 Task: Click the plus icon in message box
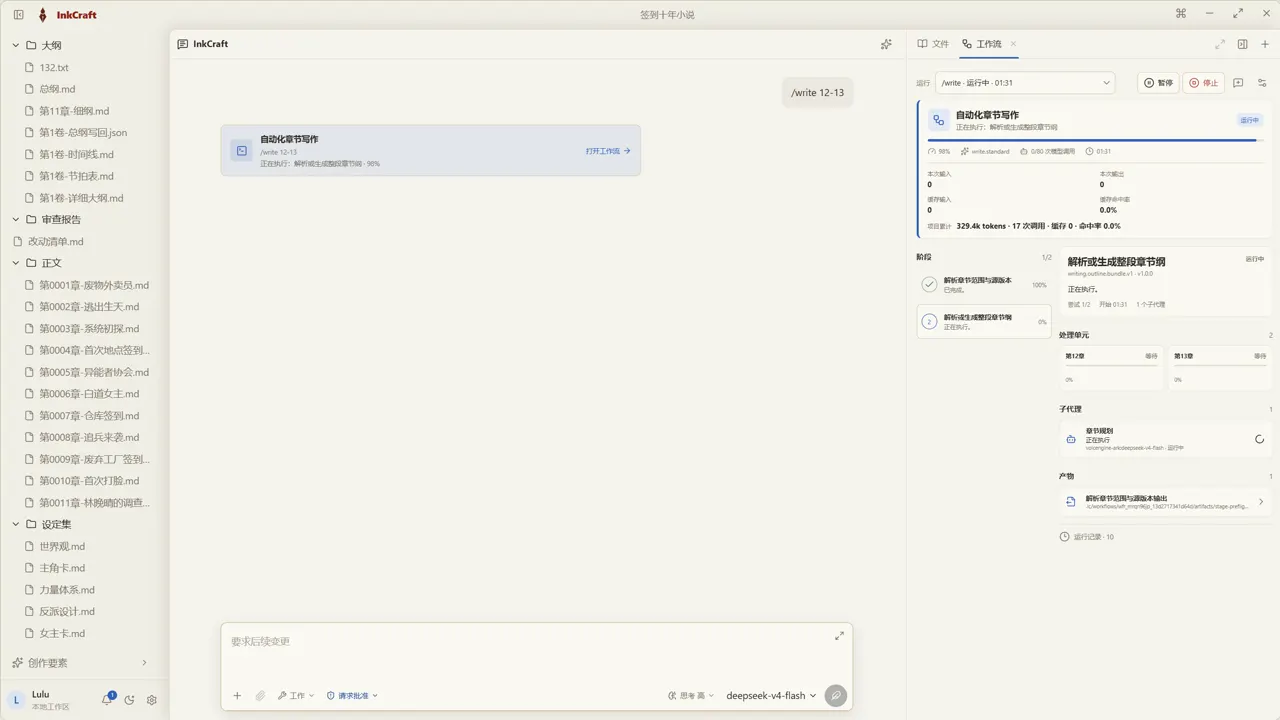(237, 696)
